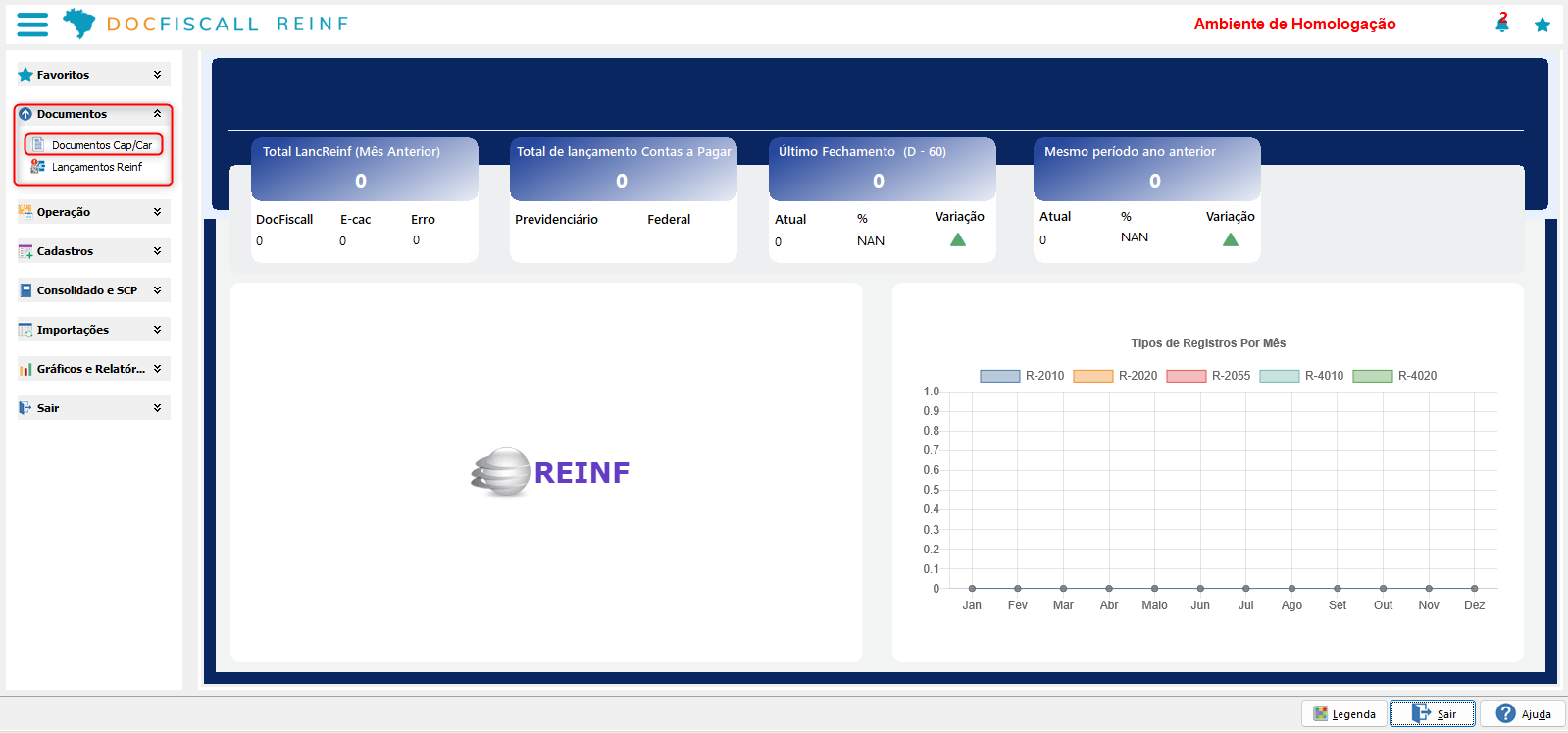
Task: Click the Gráficos e Relatórios chart icon
Action: pyautogui.click(x=25, y=369)
